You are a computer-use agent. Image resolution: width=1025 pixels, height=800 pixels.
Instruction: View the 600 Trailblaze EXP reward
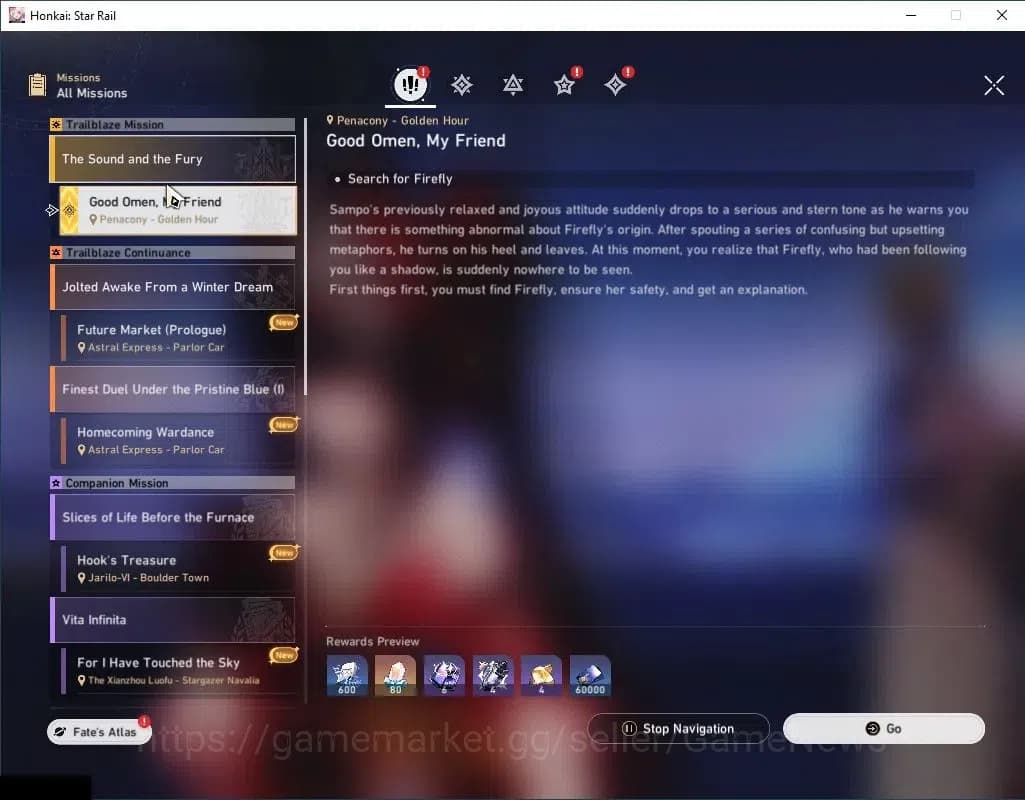point(347,676)
